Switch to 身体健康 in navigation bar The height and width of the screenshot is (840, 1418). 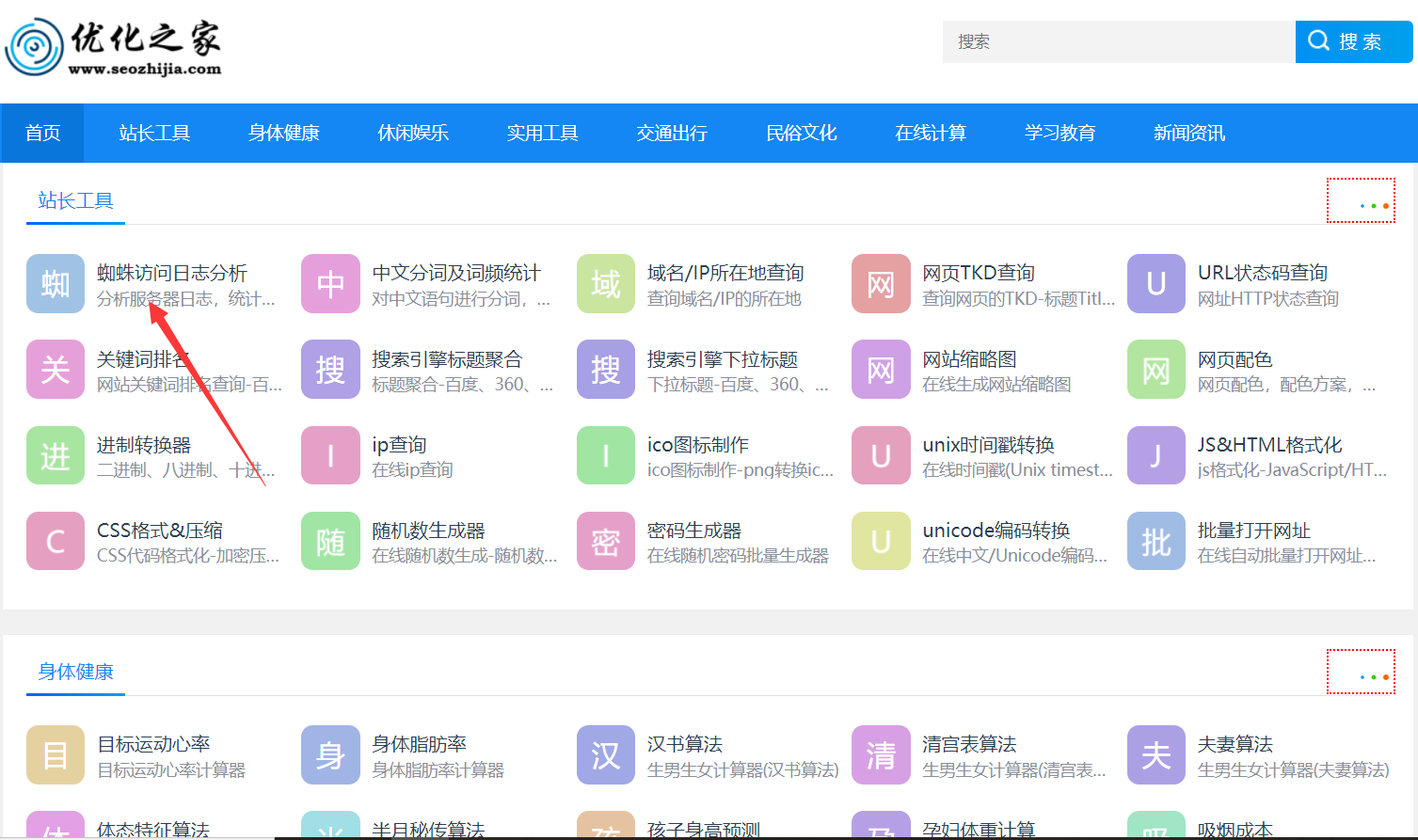(283, 133)
